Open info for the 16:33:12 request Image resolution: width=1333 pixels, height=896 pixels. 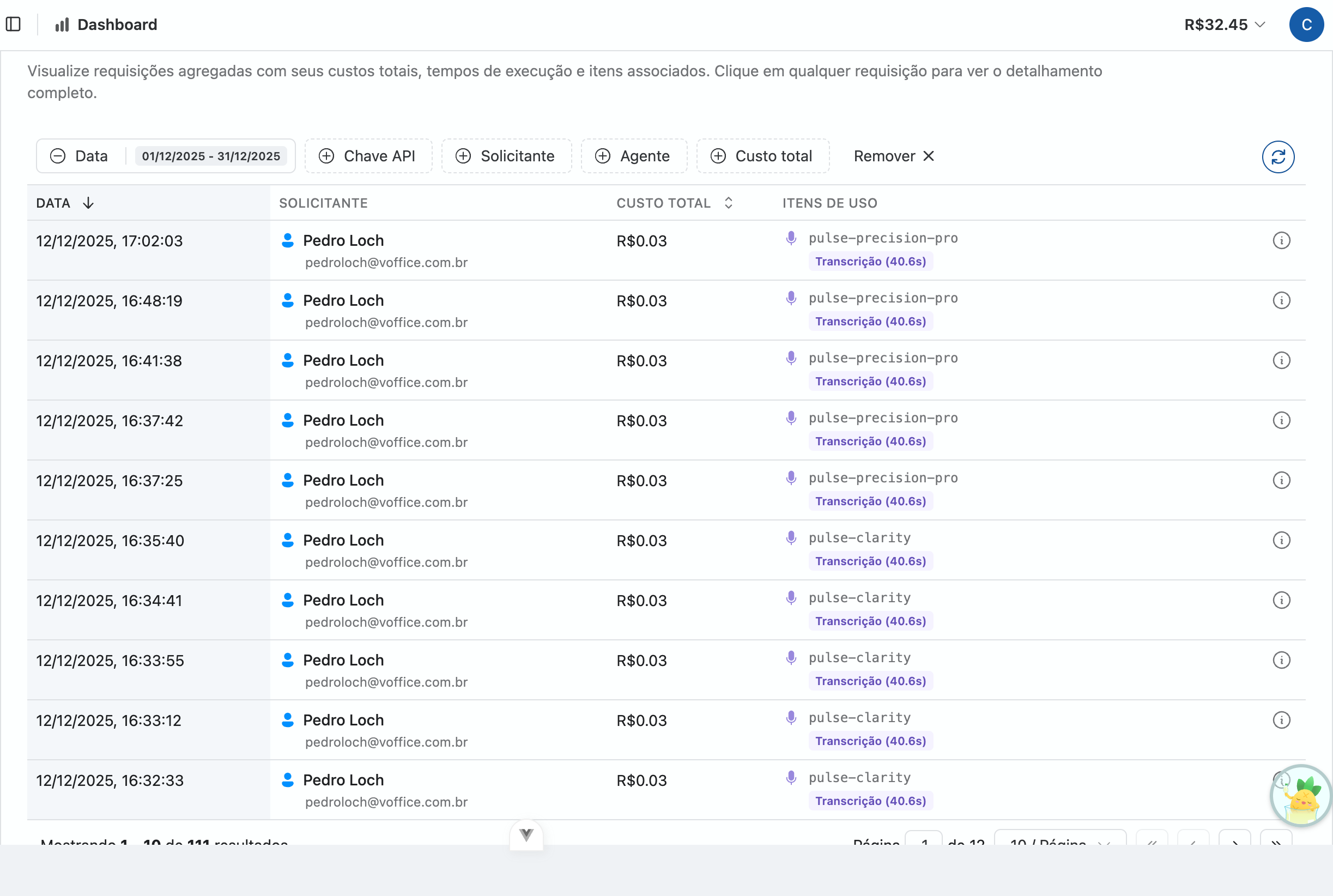coord(1281,720)
